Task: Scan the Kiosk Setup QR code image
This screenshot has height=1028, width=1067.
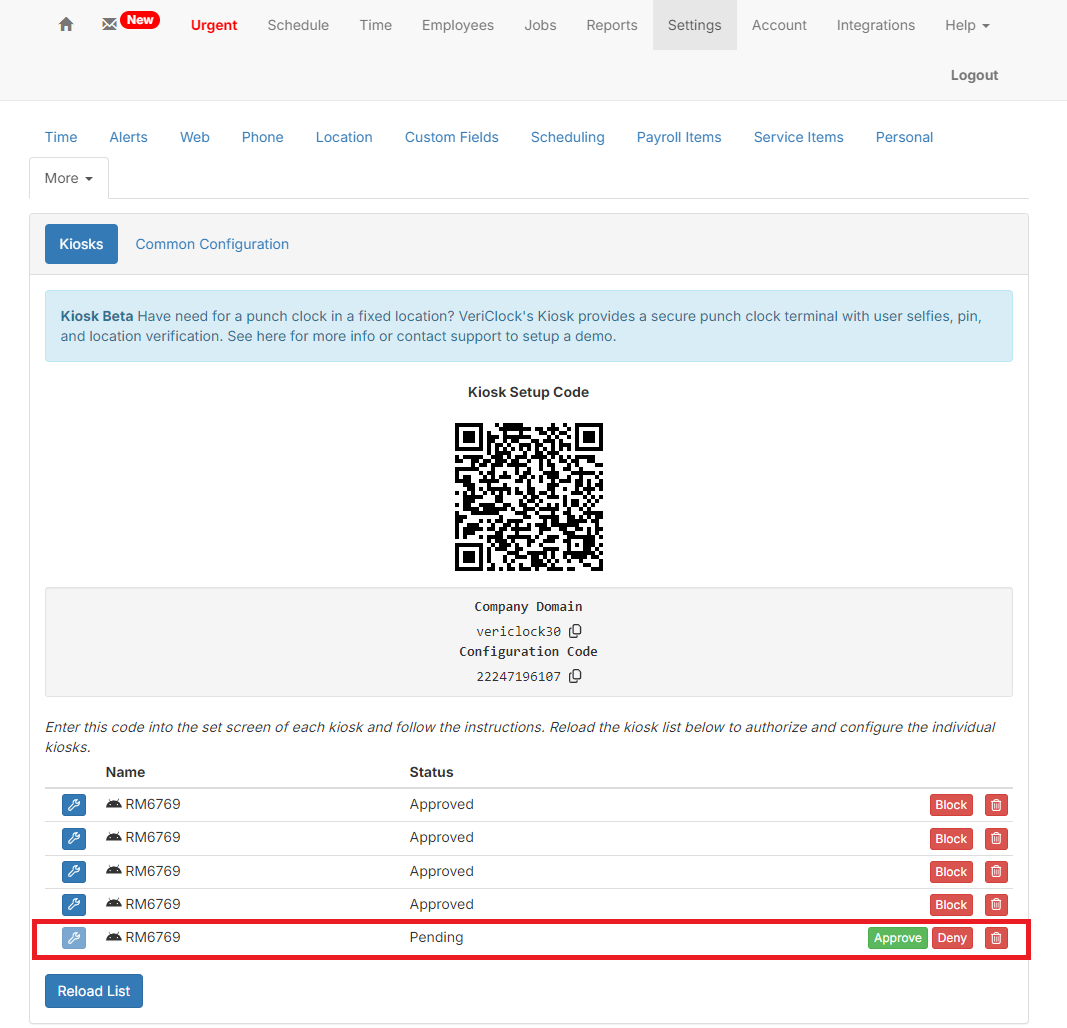Action: point(529,497)
